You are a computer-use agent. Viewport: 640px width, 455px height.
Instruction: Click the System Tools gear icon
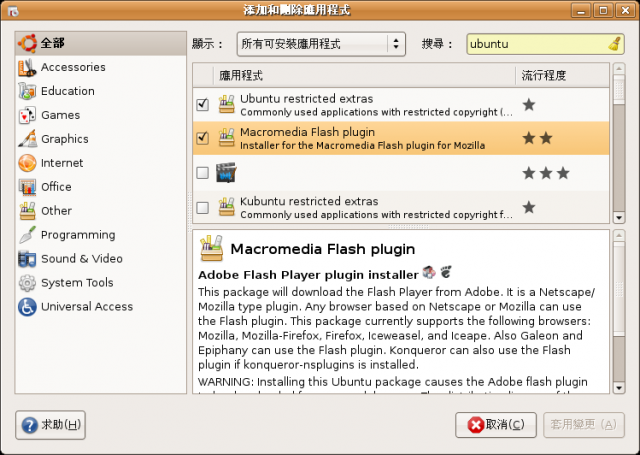pos(27,283)
